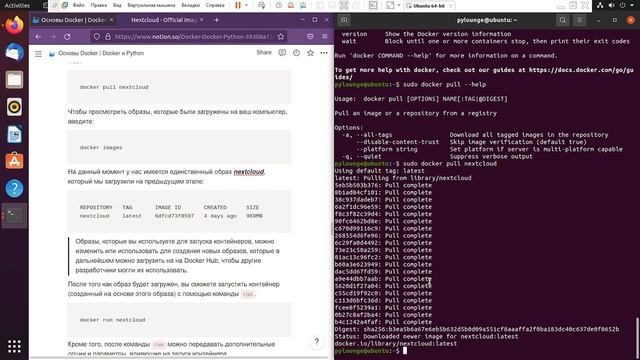The width and height of the screenshot is (640, 360).
Task: Open Ubuntu Software from the dock
Action: pyautogui.click(x=14, y=161)
